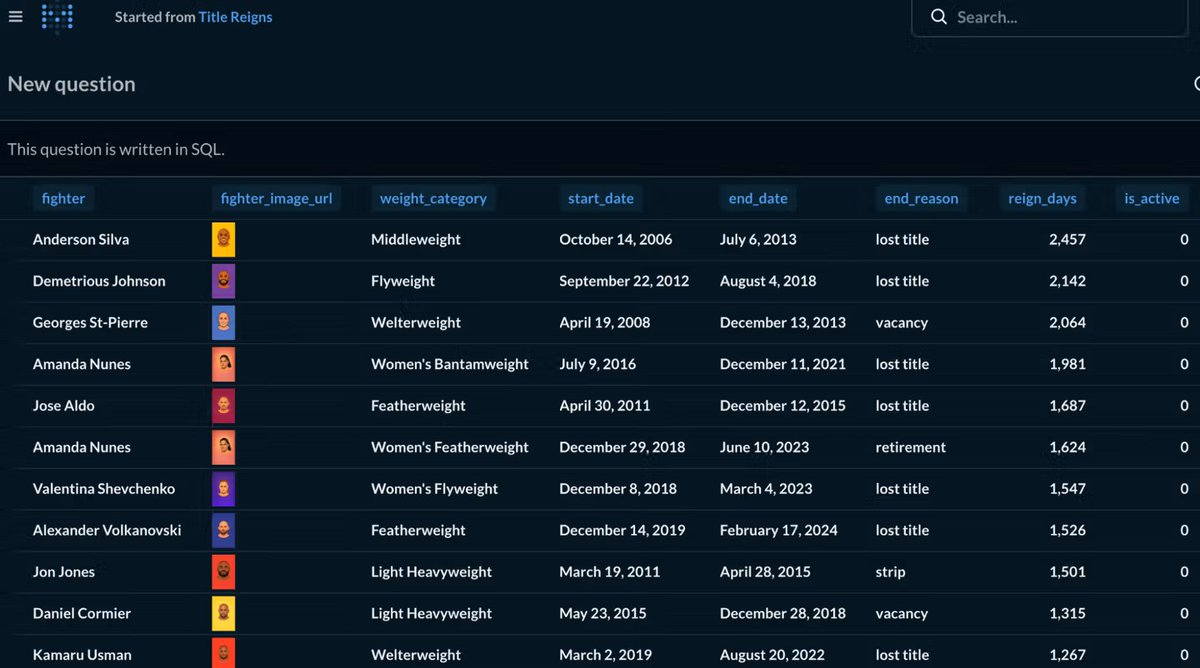
Task: Click the start_date column header
Action: pos(601,198)
